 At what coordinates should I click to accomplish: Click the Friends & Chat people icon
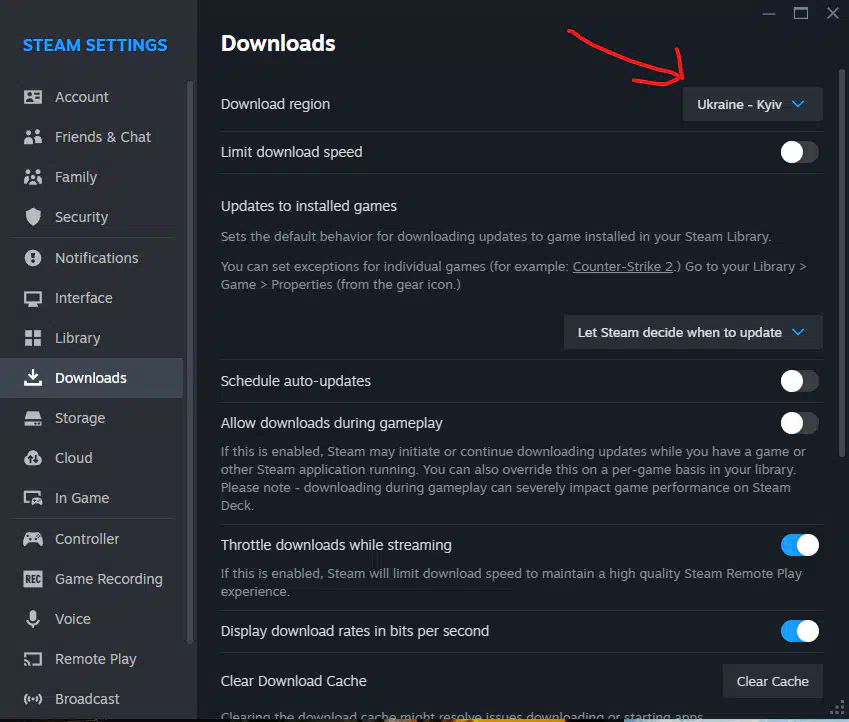coord(33,137)
